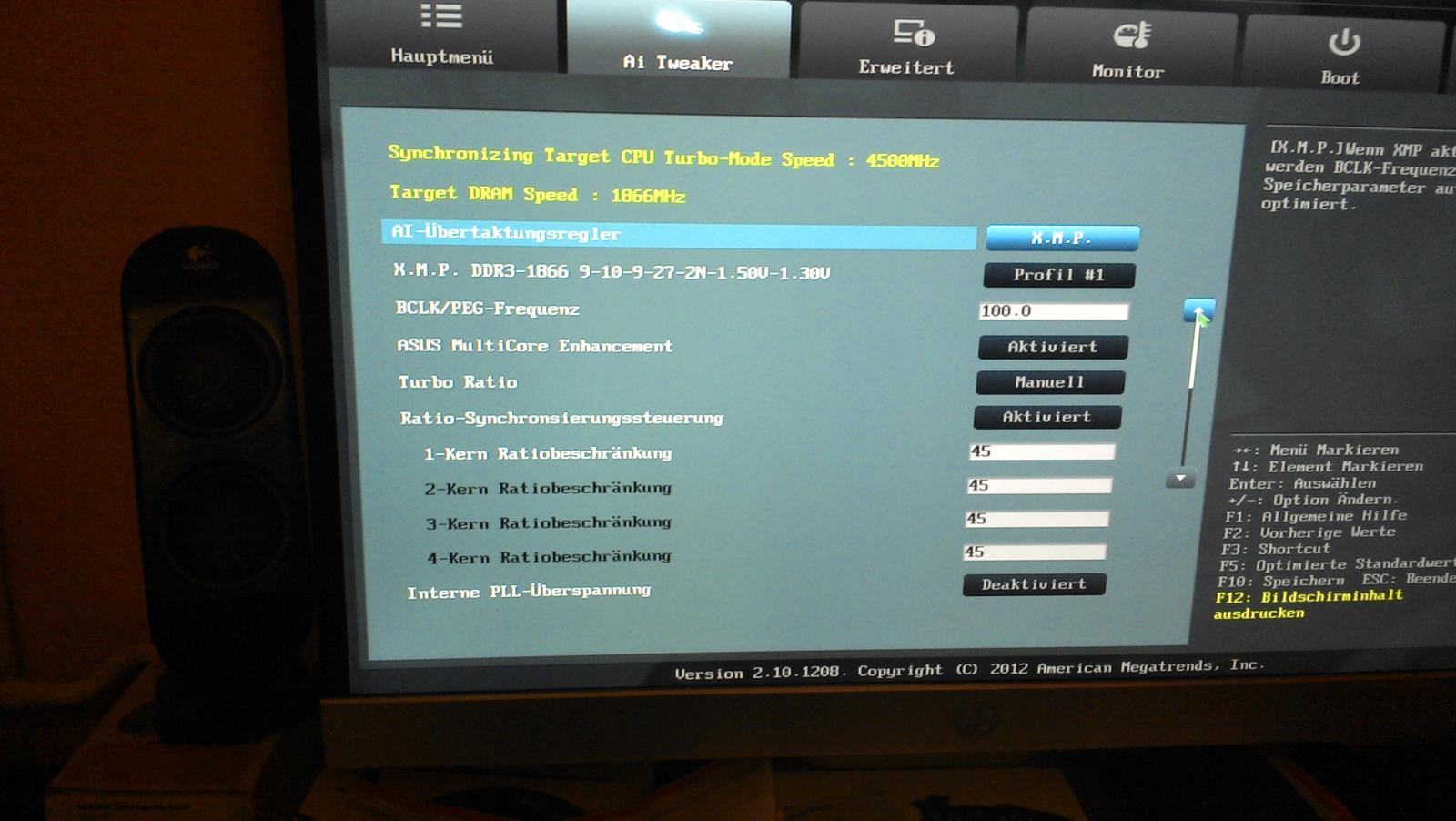Viewport: 1456px width, 821px height.
Task: Click the Boot power icon
Action: coord(1344,42)
